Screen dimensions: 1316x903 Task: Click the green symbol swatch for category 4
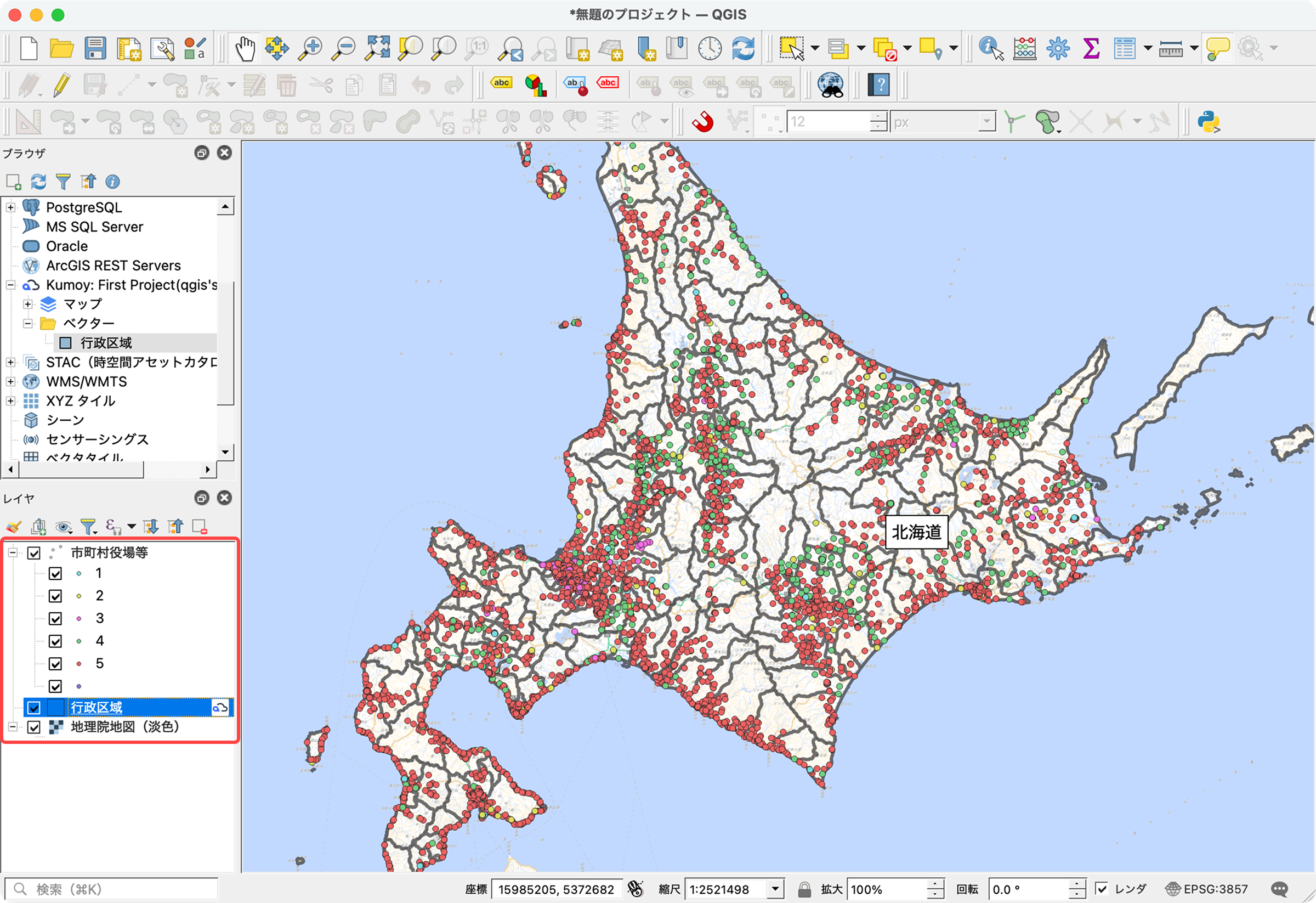coord(80,641)
